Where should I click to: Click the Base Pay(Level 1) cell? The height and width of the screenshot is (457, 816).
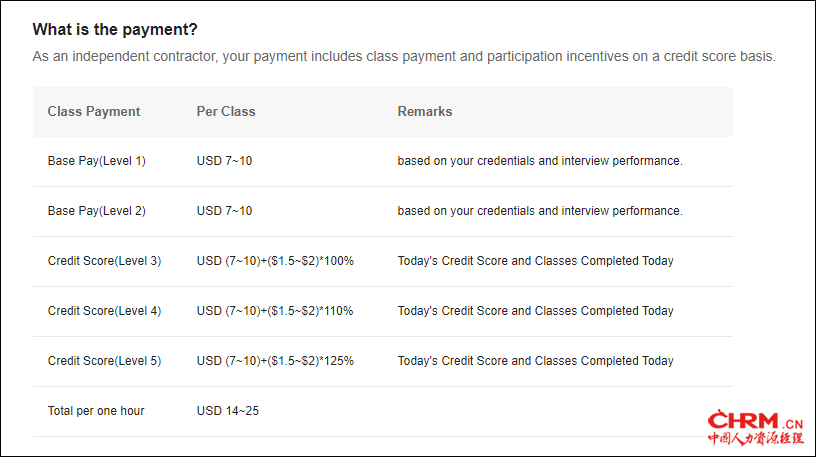[97, 161]
